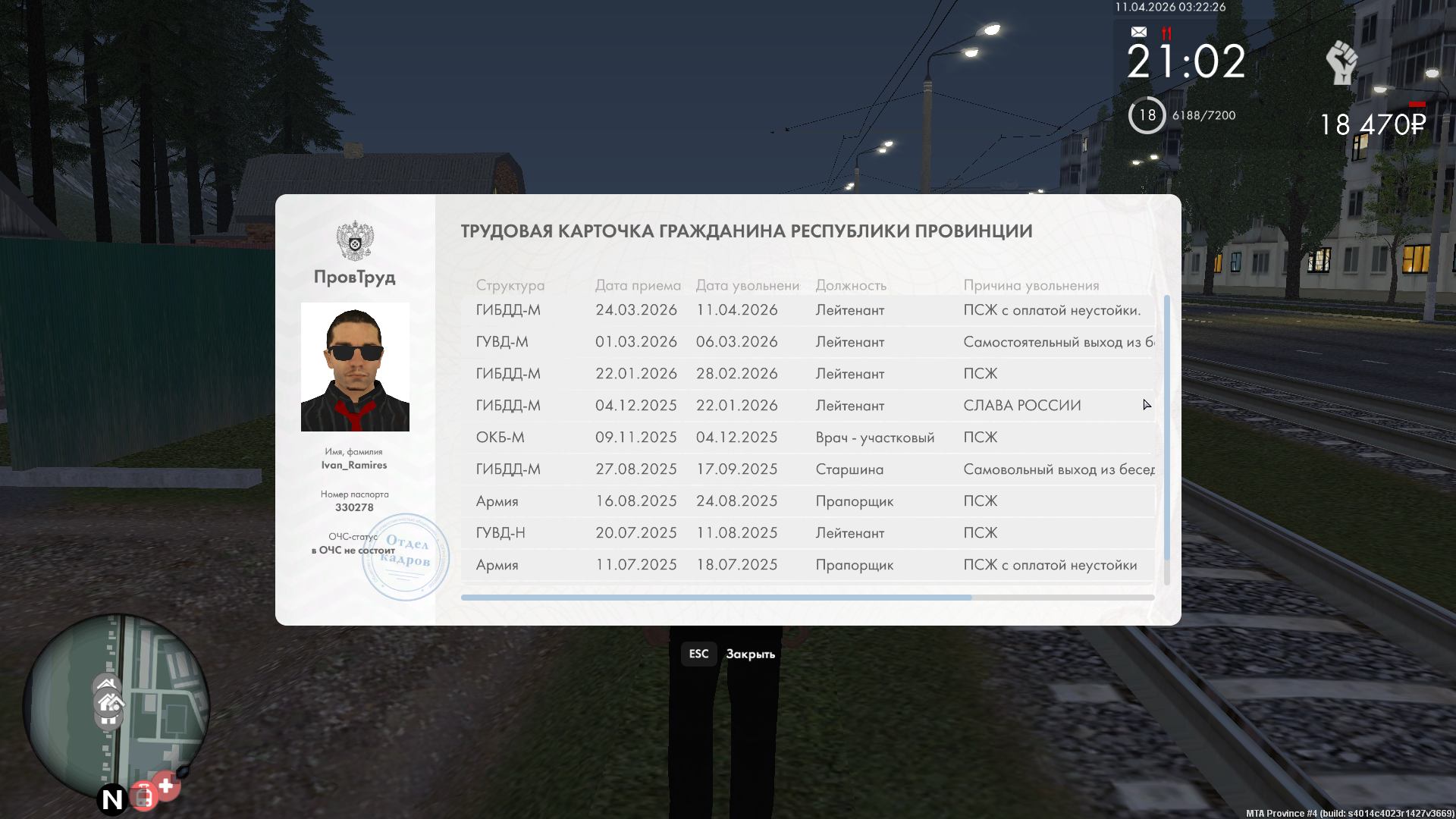This screenshot has width=1456, height=819.
Task: Click the raised fist icon
Action: tap(1341, 62)
